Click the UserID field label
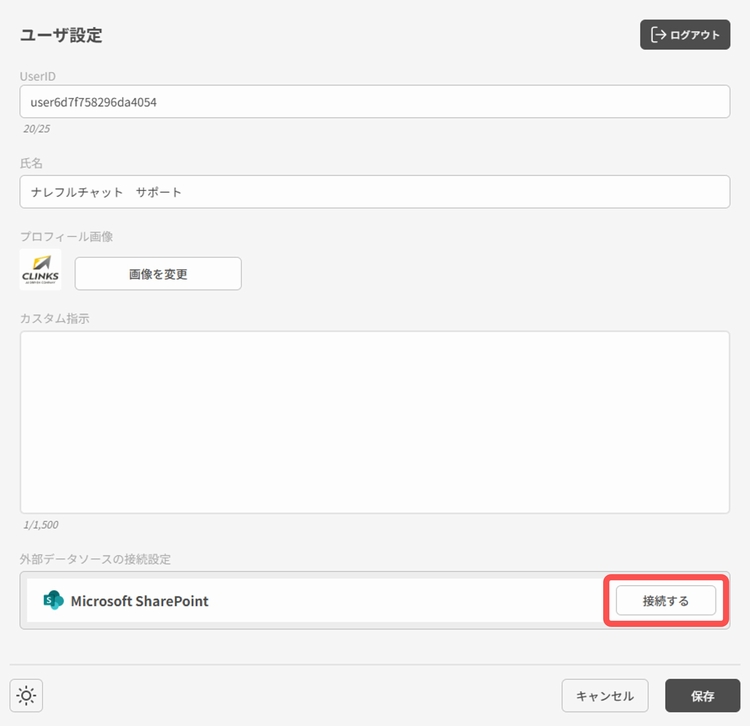This screenshot has height=726, width=750. (36, 75)
